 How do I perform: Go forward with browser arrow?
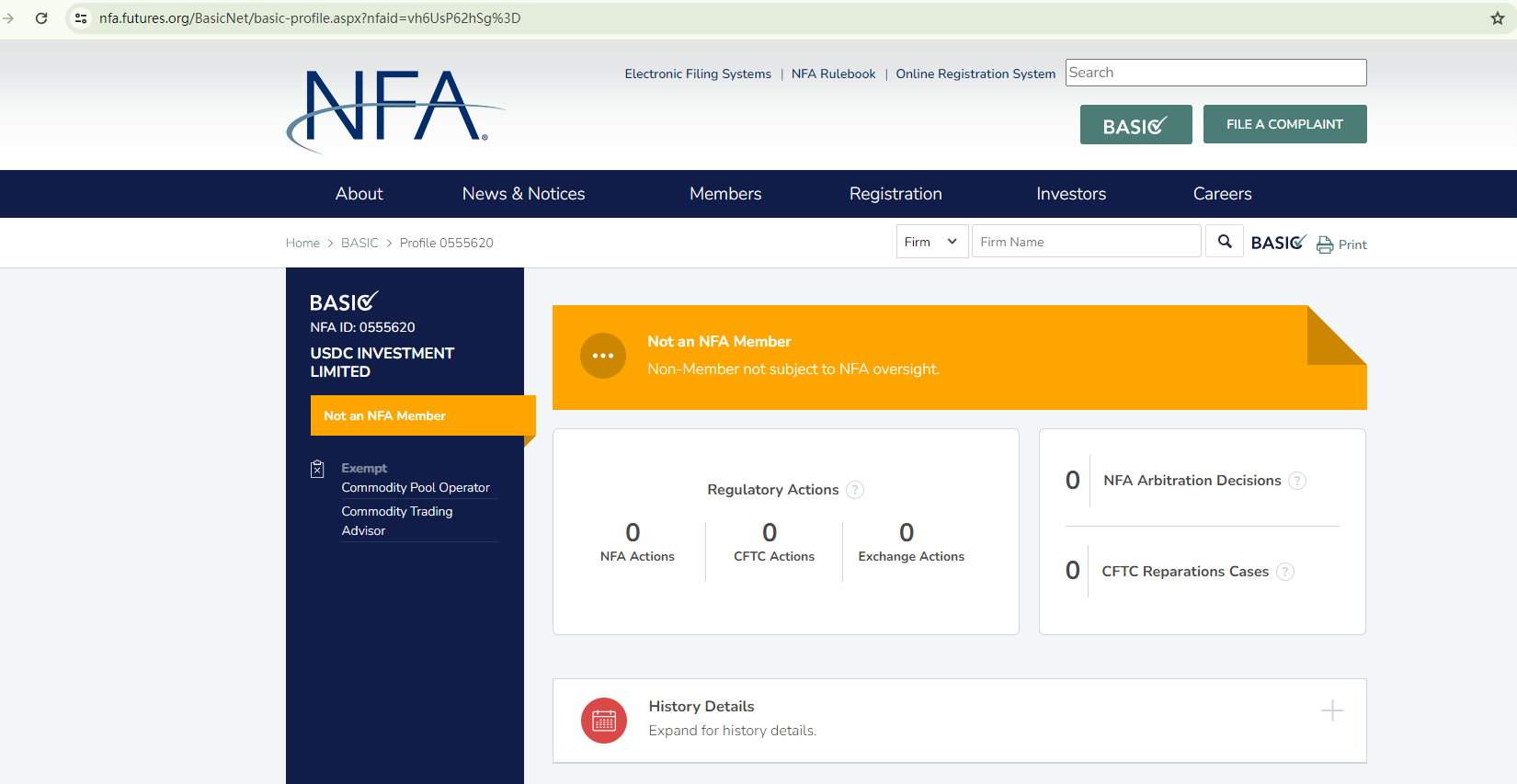coord(8,18)
